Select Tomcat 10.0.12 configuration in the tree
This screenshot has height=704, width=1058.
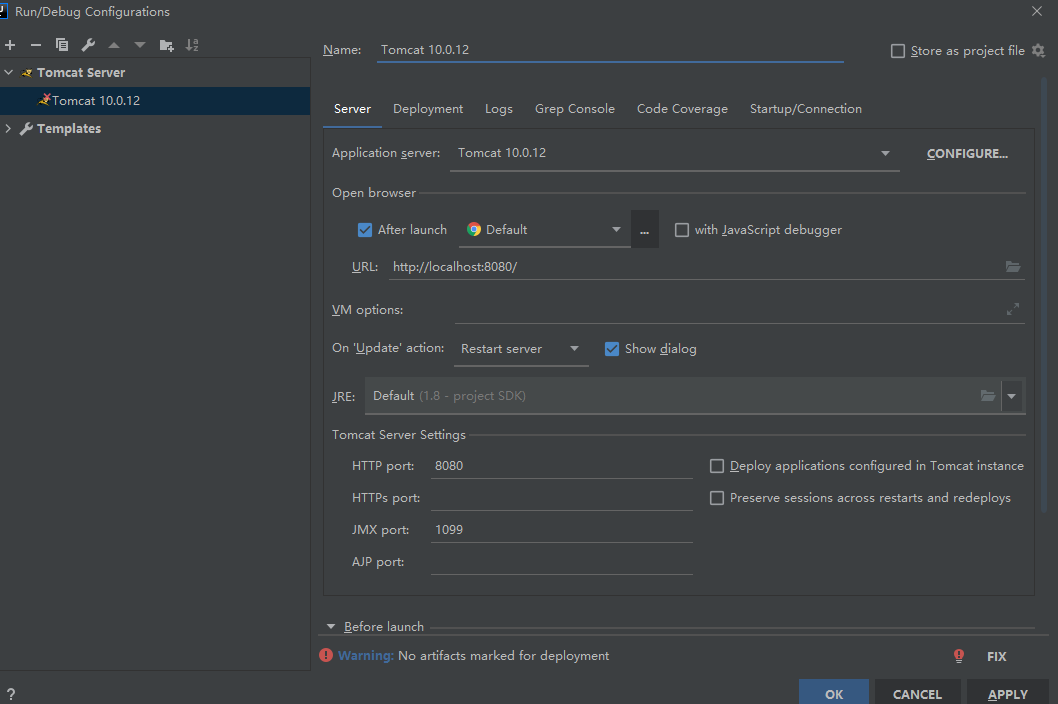tap(155, 101)
